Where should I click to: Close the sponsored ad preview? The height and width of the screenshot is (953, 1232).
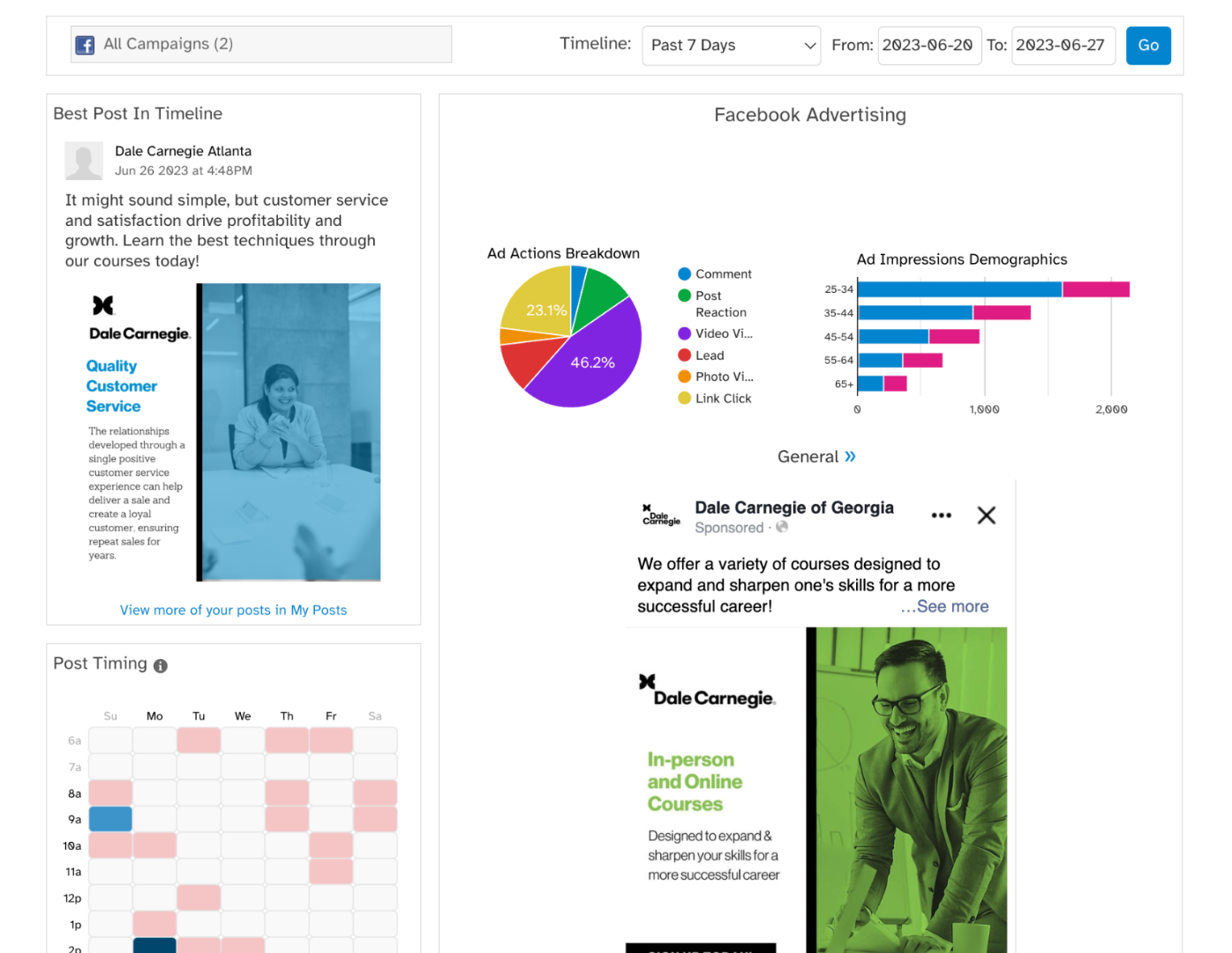click(987, 515)
